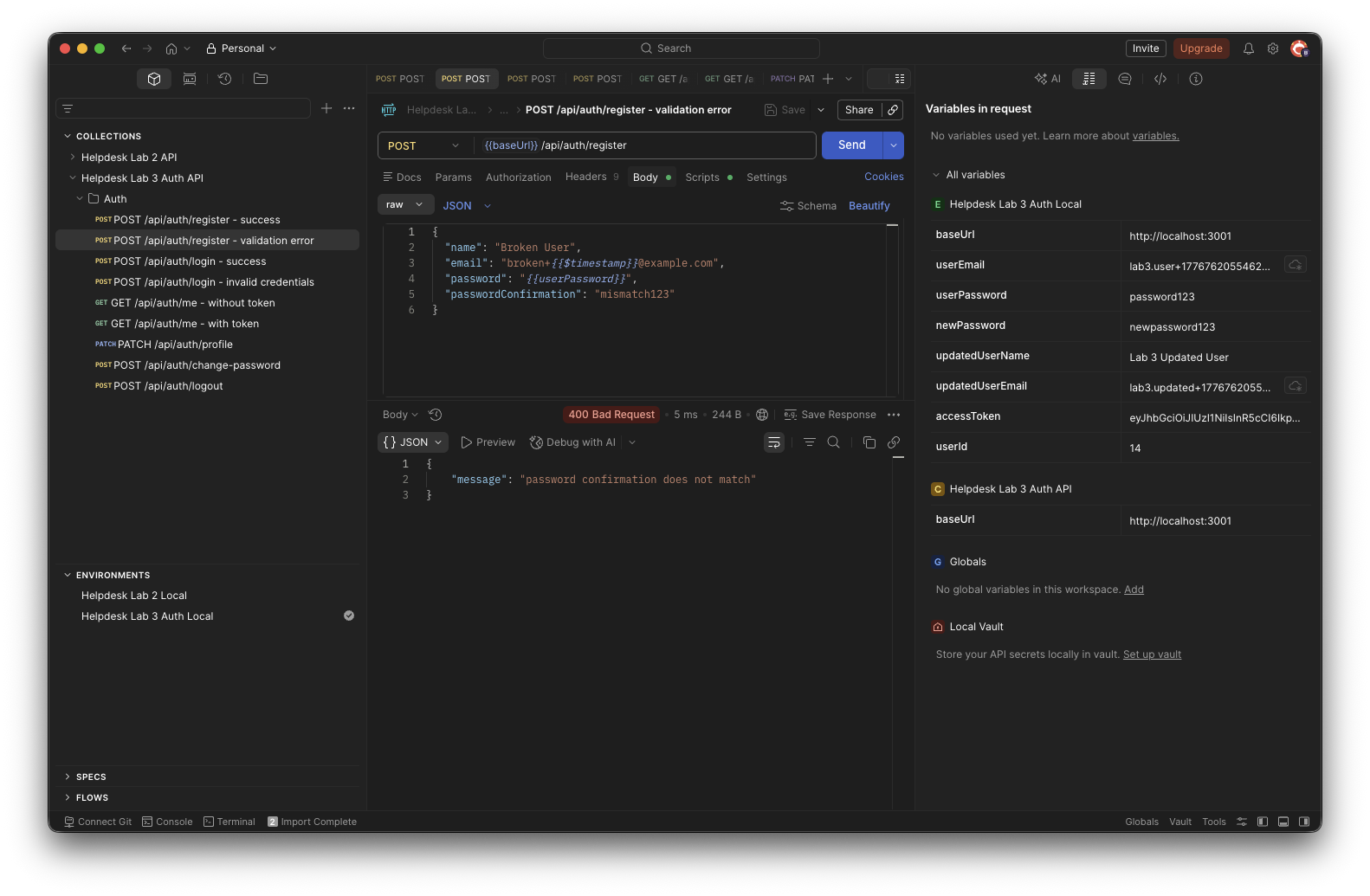Open the Personal workspace switcher
This screenshot has height=896, width=1370.
(x=242, y=48)
